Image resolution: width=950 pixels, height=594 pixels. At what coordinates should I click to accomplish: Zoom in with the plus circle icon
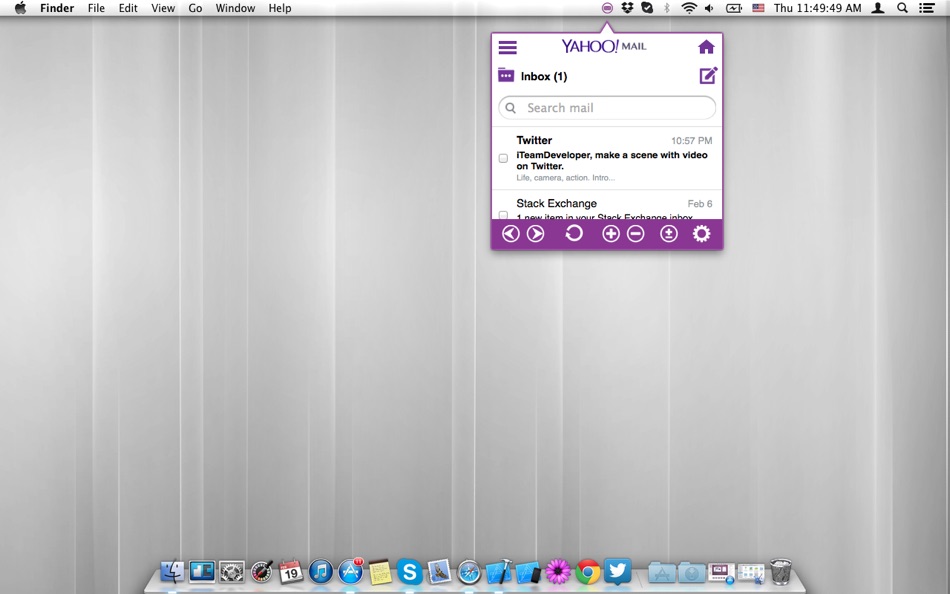(611, 234)
